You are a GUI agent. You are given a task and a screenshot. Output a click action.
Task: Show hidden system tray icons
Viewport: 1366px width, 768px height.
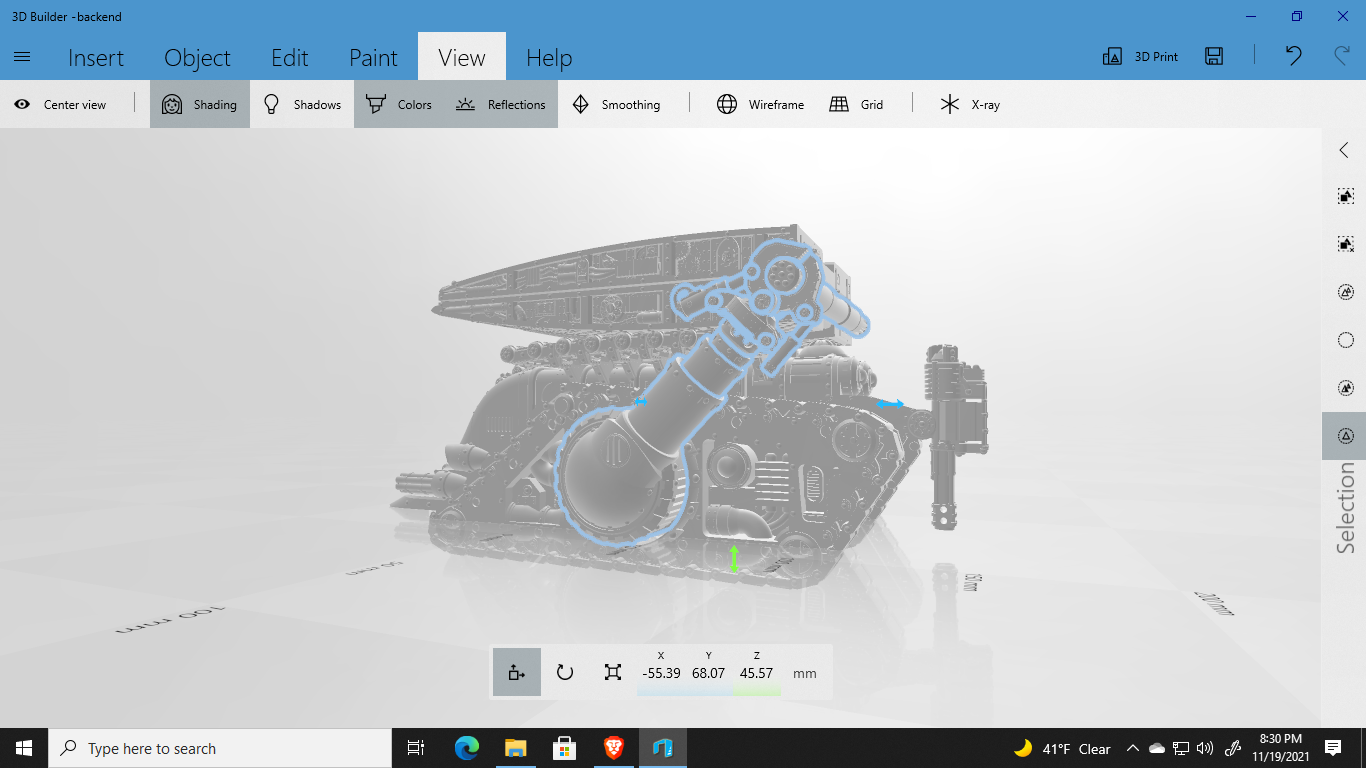pyautogui.click(x=1133, y=749)
